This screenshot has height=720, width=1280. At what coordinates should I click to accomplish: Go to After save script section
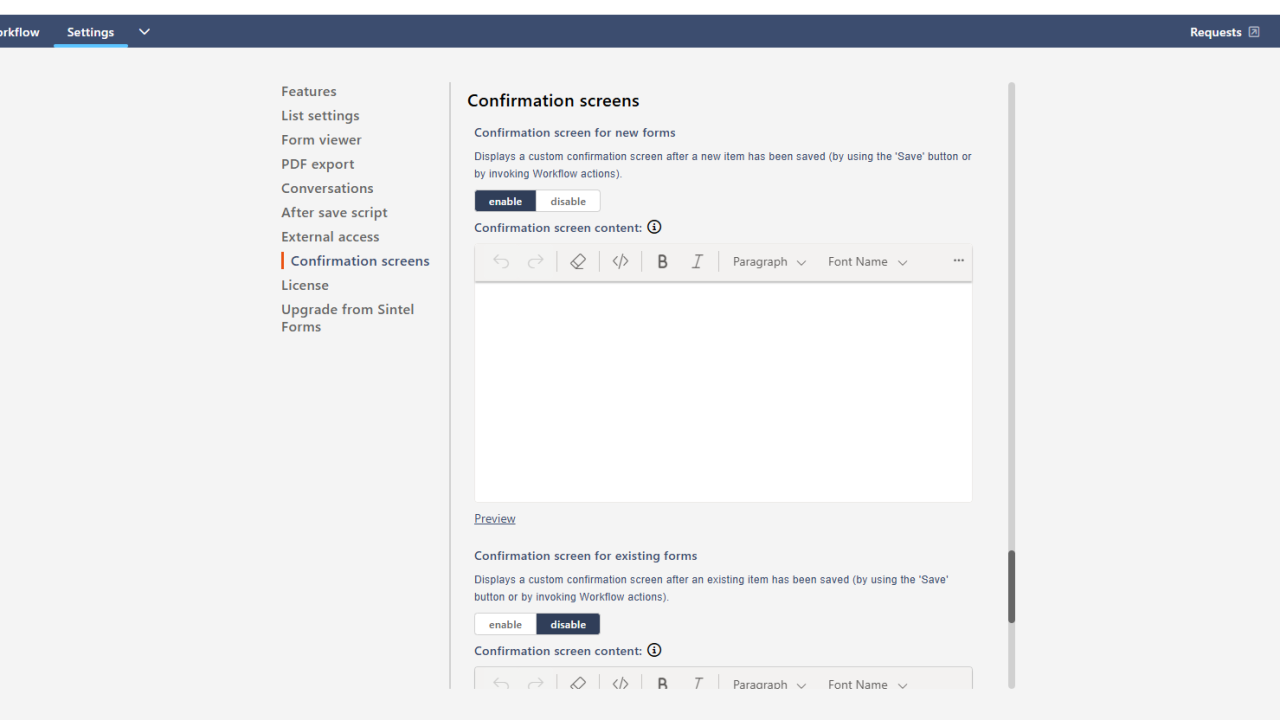point(334,212)
